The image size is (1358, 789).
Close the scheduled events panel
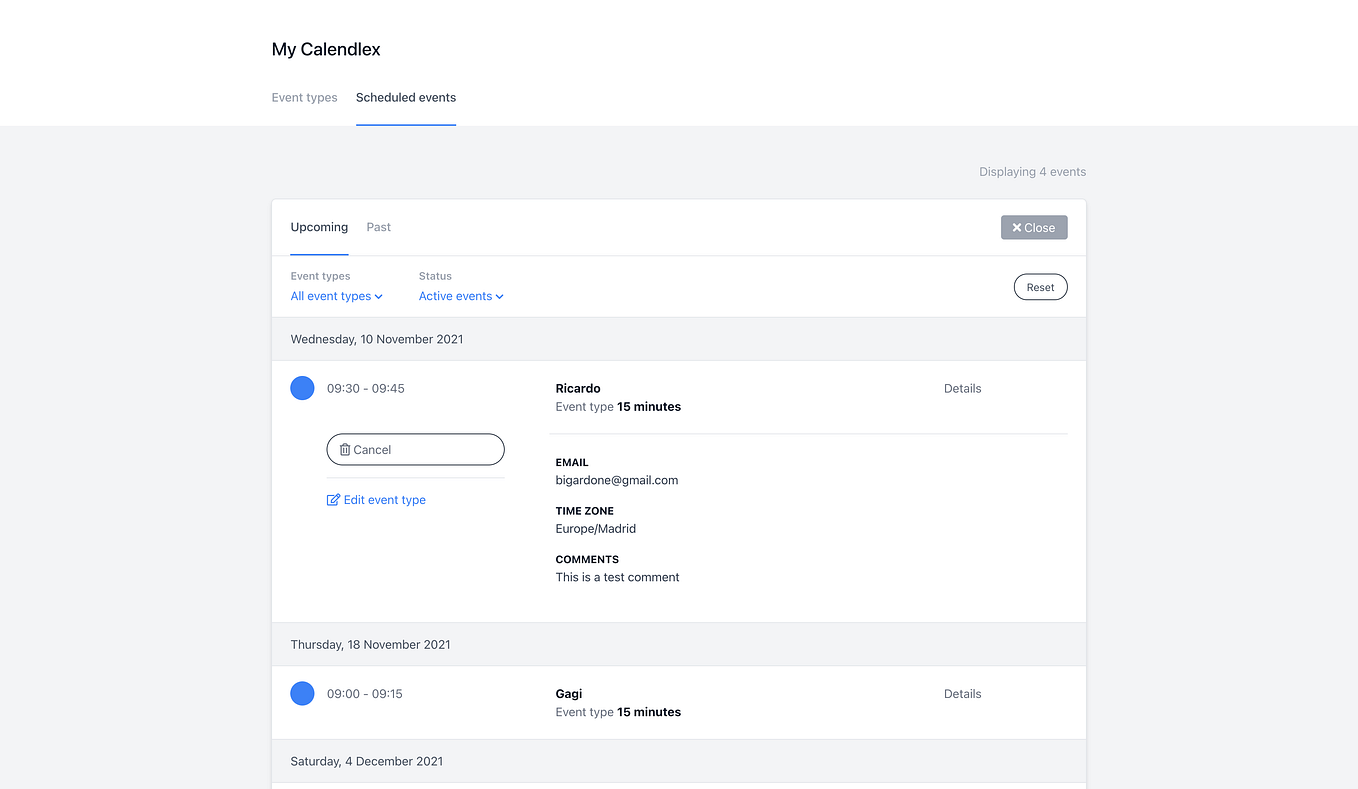(1034, 227)
